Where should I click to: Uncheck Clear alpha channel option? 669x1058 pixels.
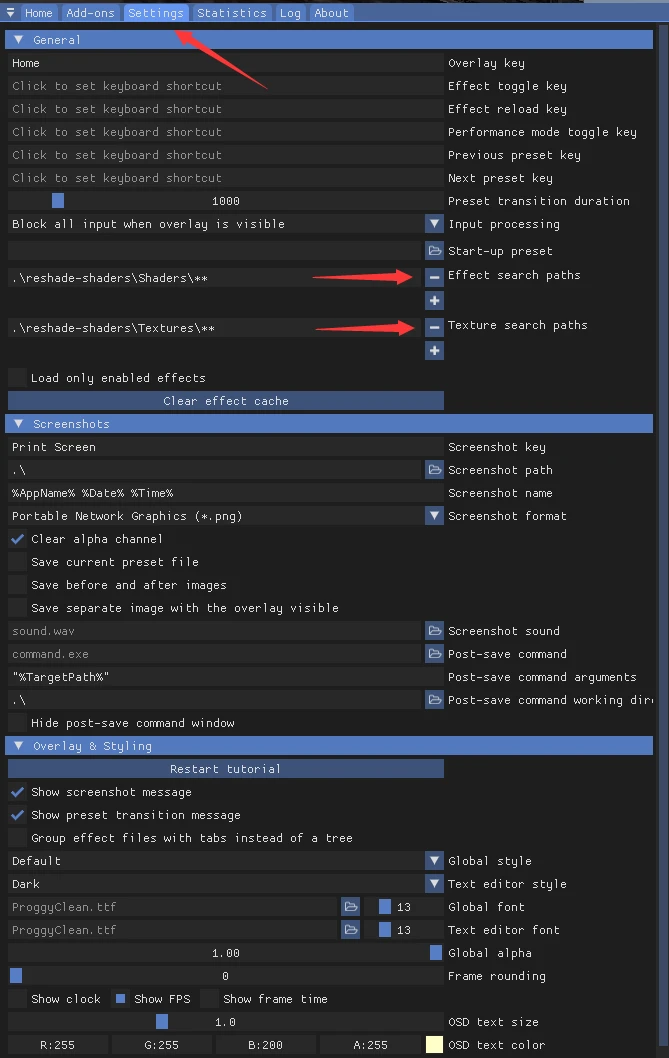pyautogui.click(x=18, y=539)
